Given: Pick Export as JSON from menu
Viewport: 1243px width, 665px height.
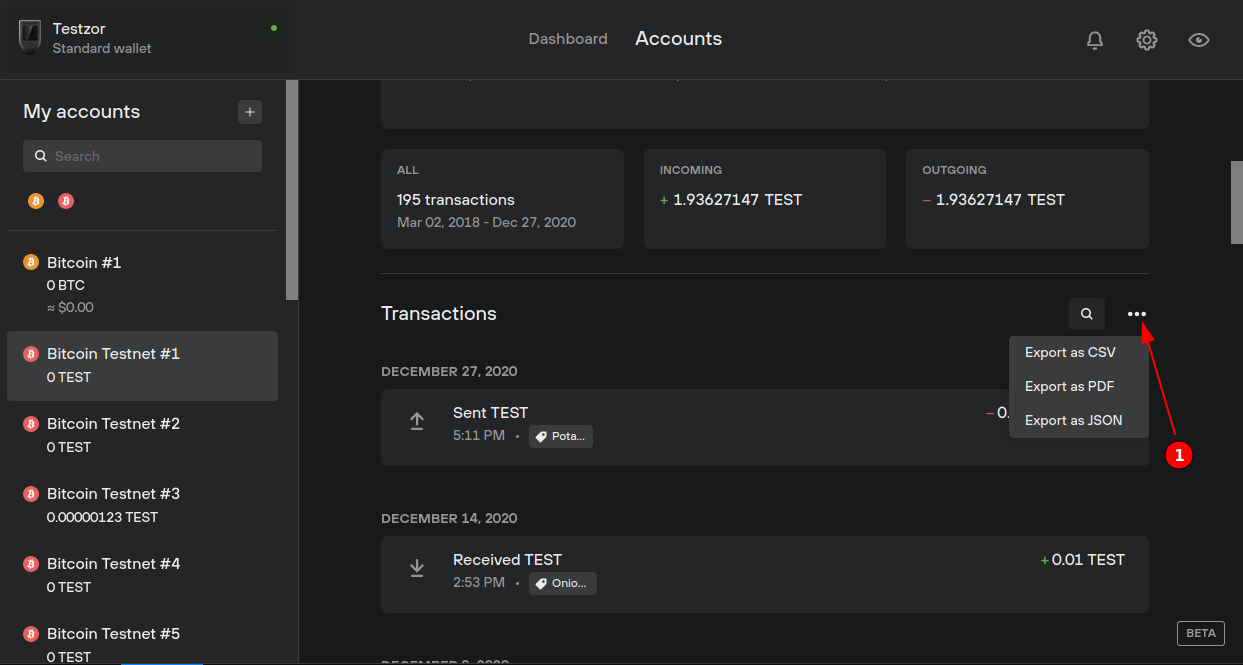Looking at the screenshot, I should [x=1073, y=421].
